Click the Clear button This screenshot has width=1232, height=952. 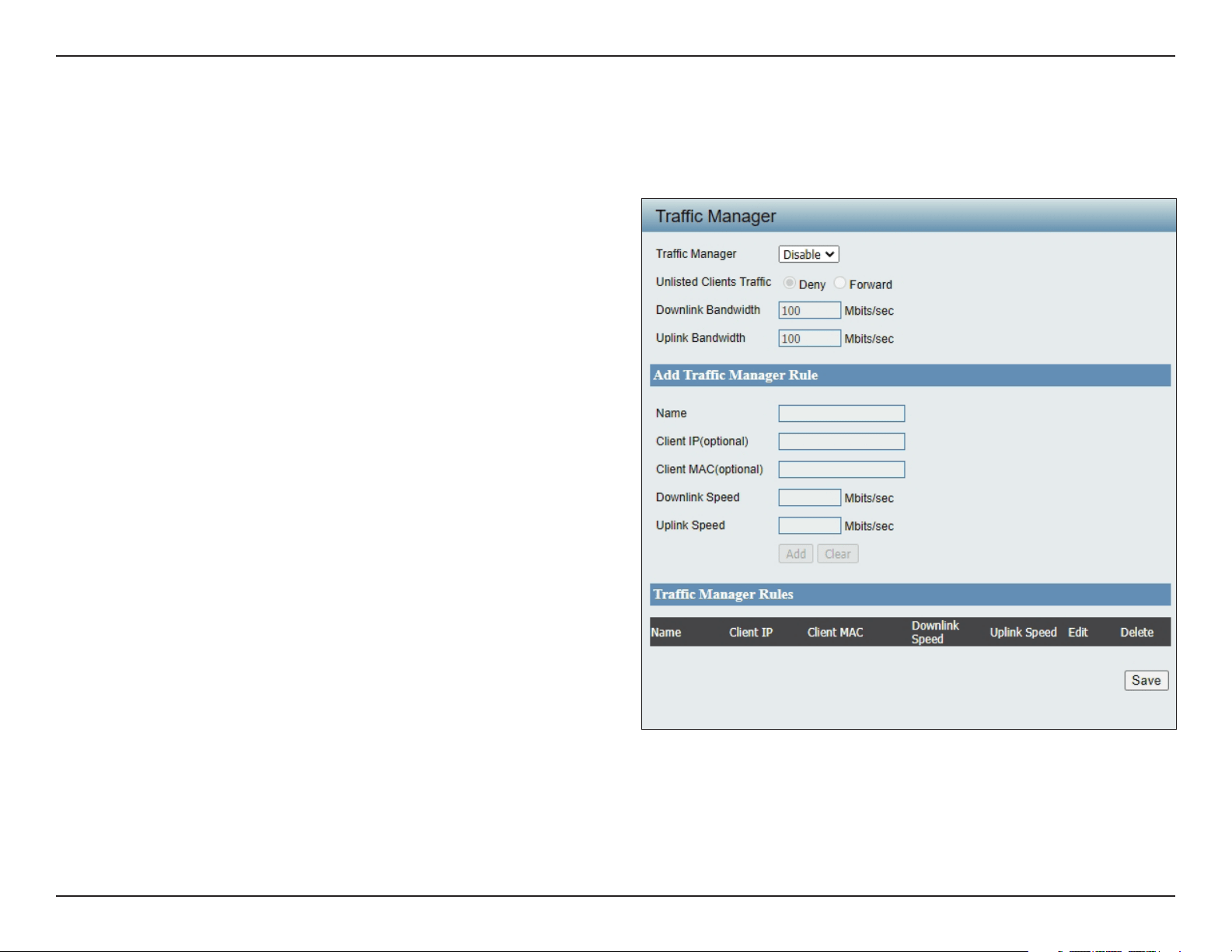[838, 553]
